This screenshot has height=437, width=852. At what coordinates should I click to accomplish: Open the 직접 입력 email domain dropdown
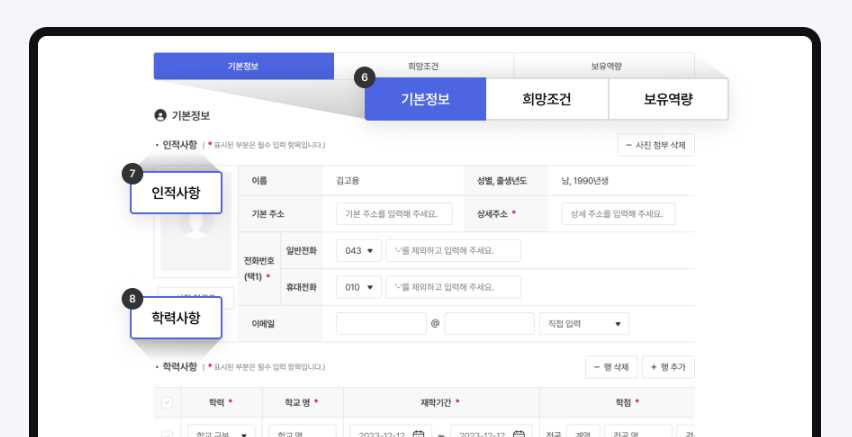(x=584, y=323)
